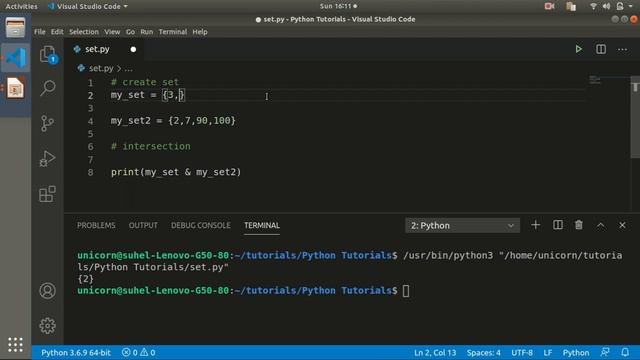Open the Extensions view icon

48,194
